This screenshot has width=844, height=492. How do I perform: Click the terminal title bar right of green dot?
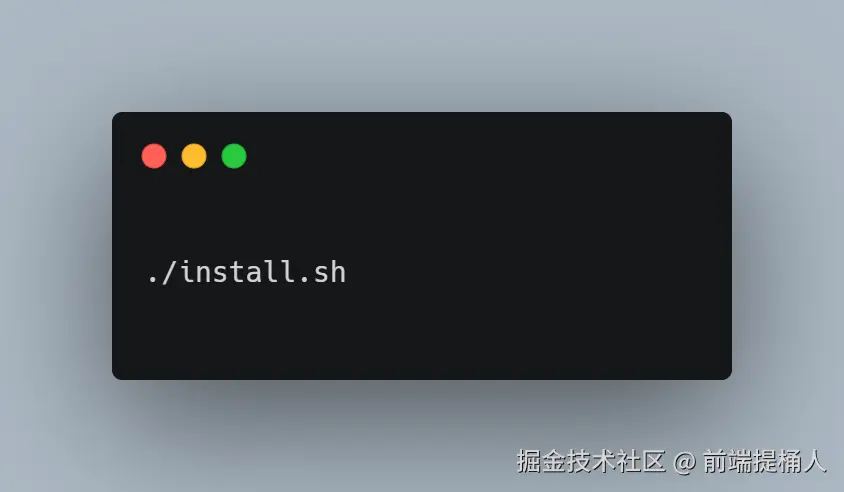pos(484,156)
